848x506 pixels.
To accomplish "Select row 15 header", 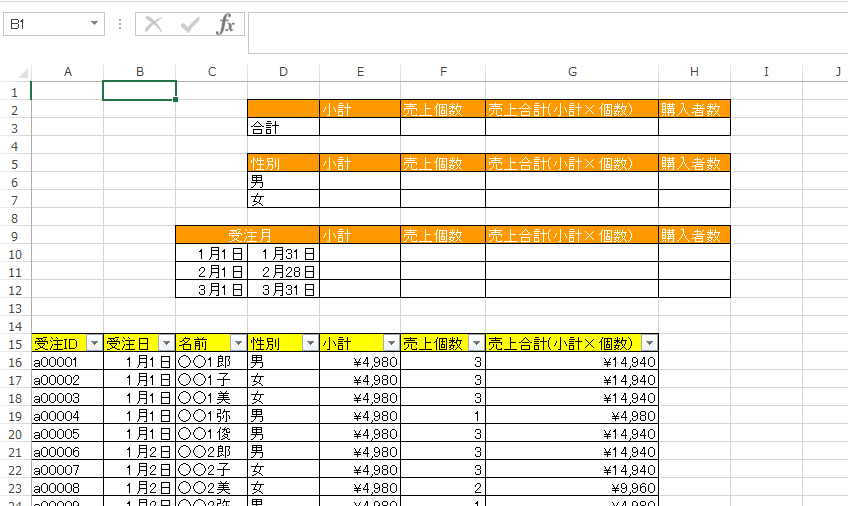I will [x=15, y=343].
